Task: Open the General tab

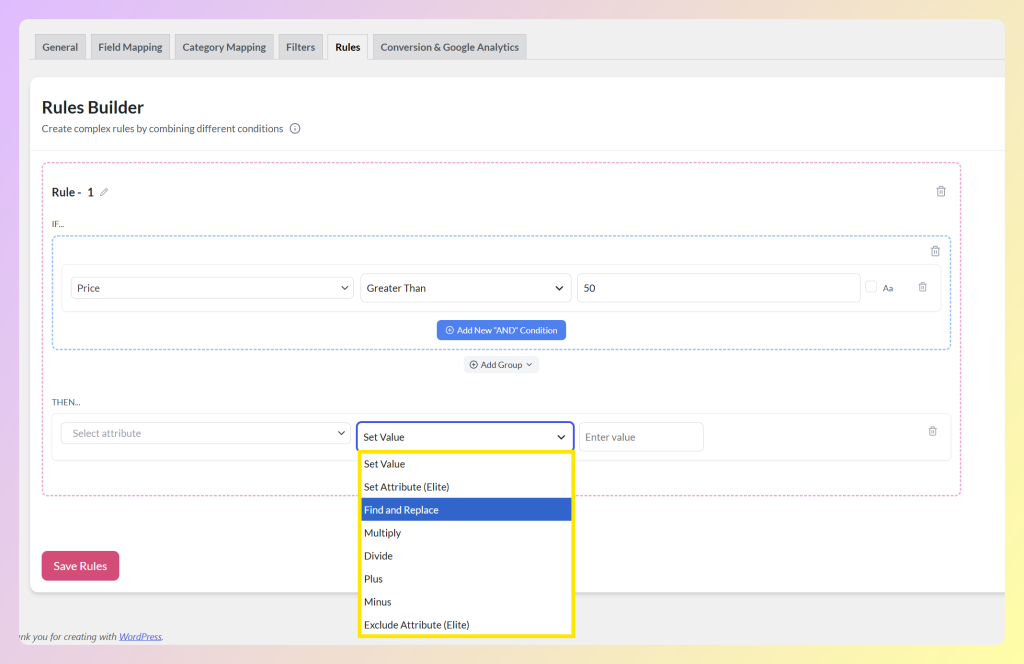Action: click(60, 47)
